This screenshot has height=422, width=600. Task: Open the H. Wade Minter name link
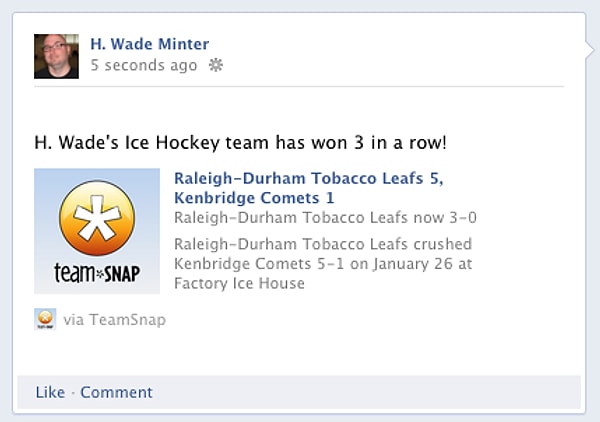(149, 44)
